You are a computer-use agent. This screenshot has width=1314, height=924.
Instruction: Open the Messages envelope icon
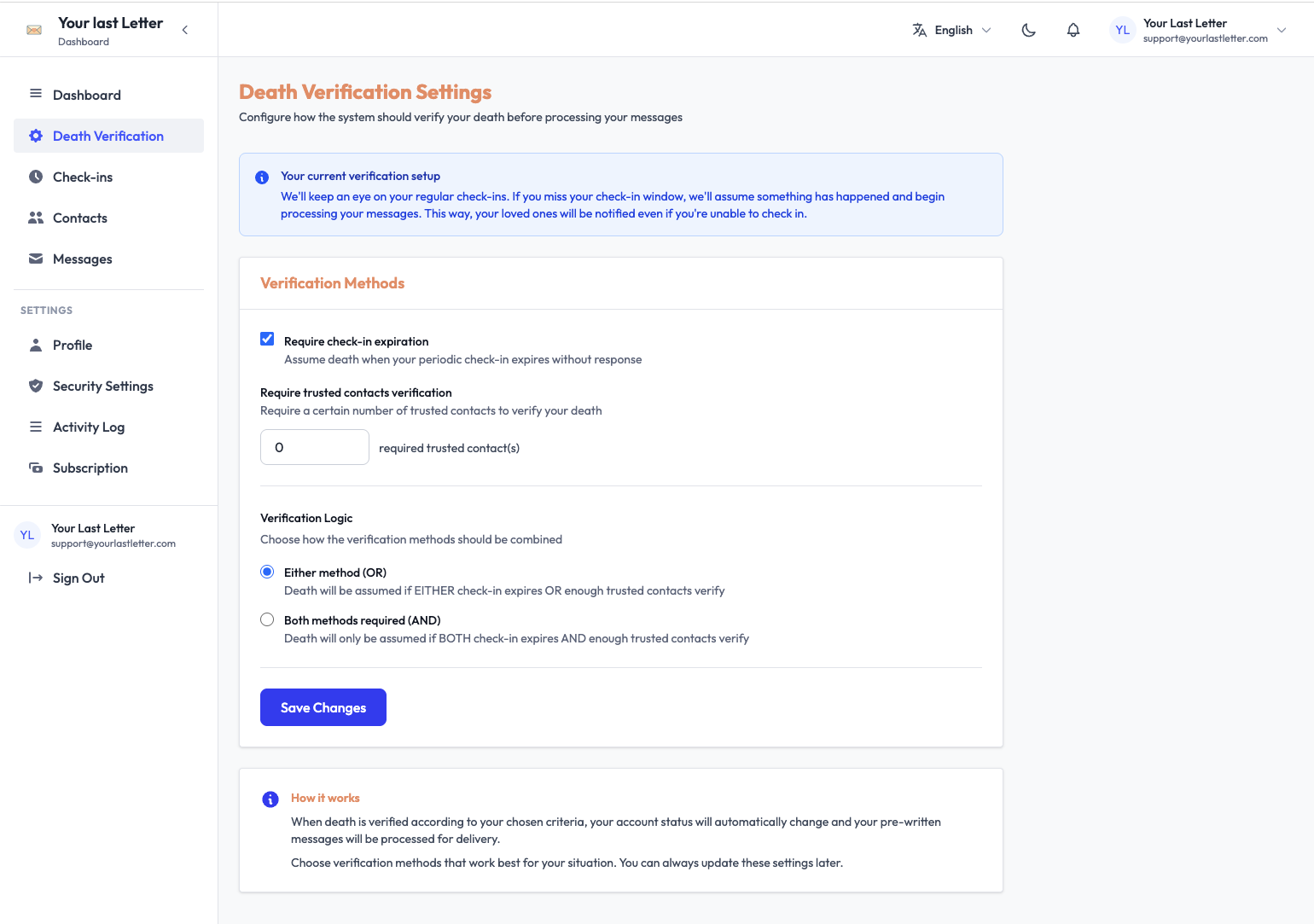pos(36,259)
